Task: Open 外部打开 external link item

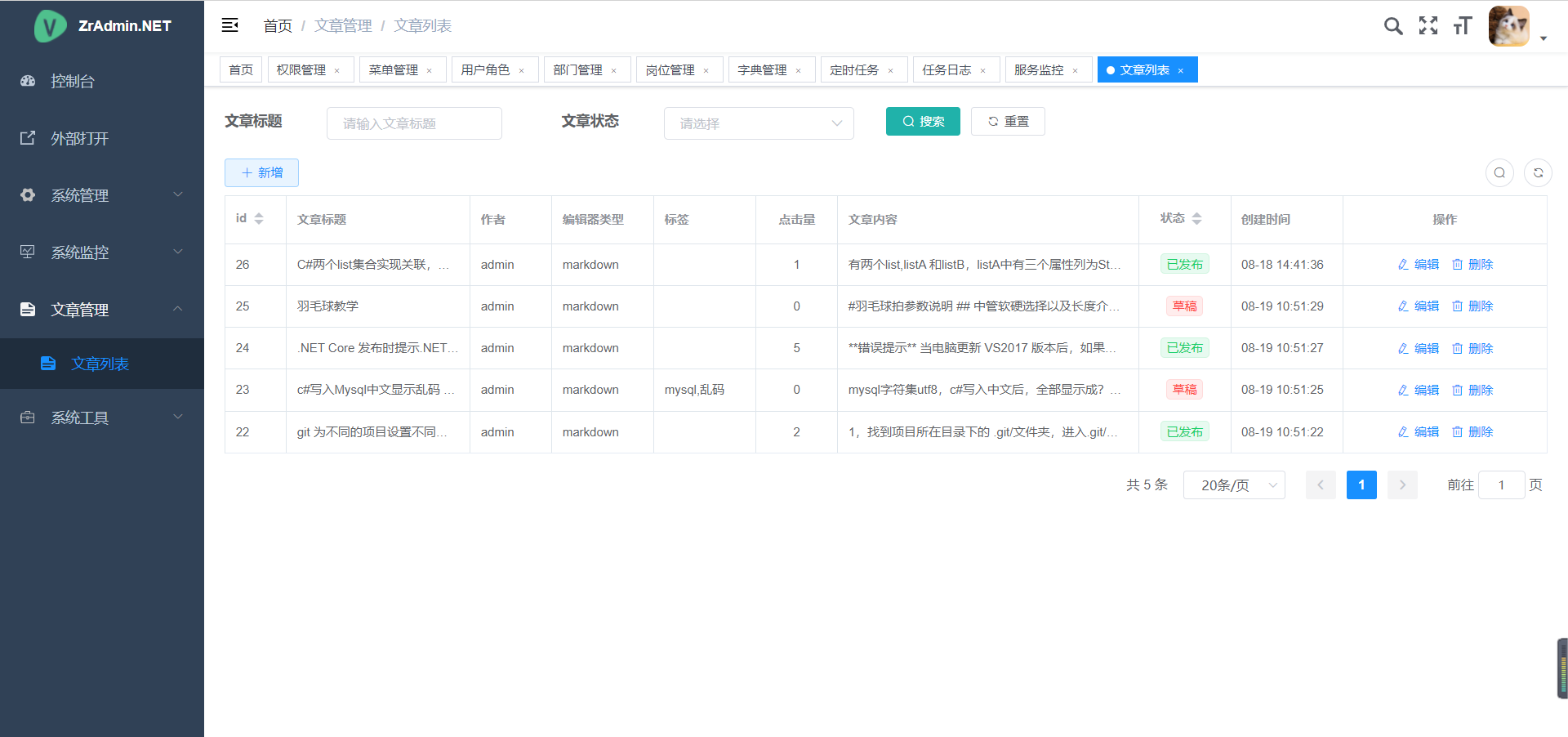Action: (x=79, y=138)
